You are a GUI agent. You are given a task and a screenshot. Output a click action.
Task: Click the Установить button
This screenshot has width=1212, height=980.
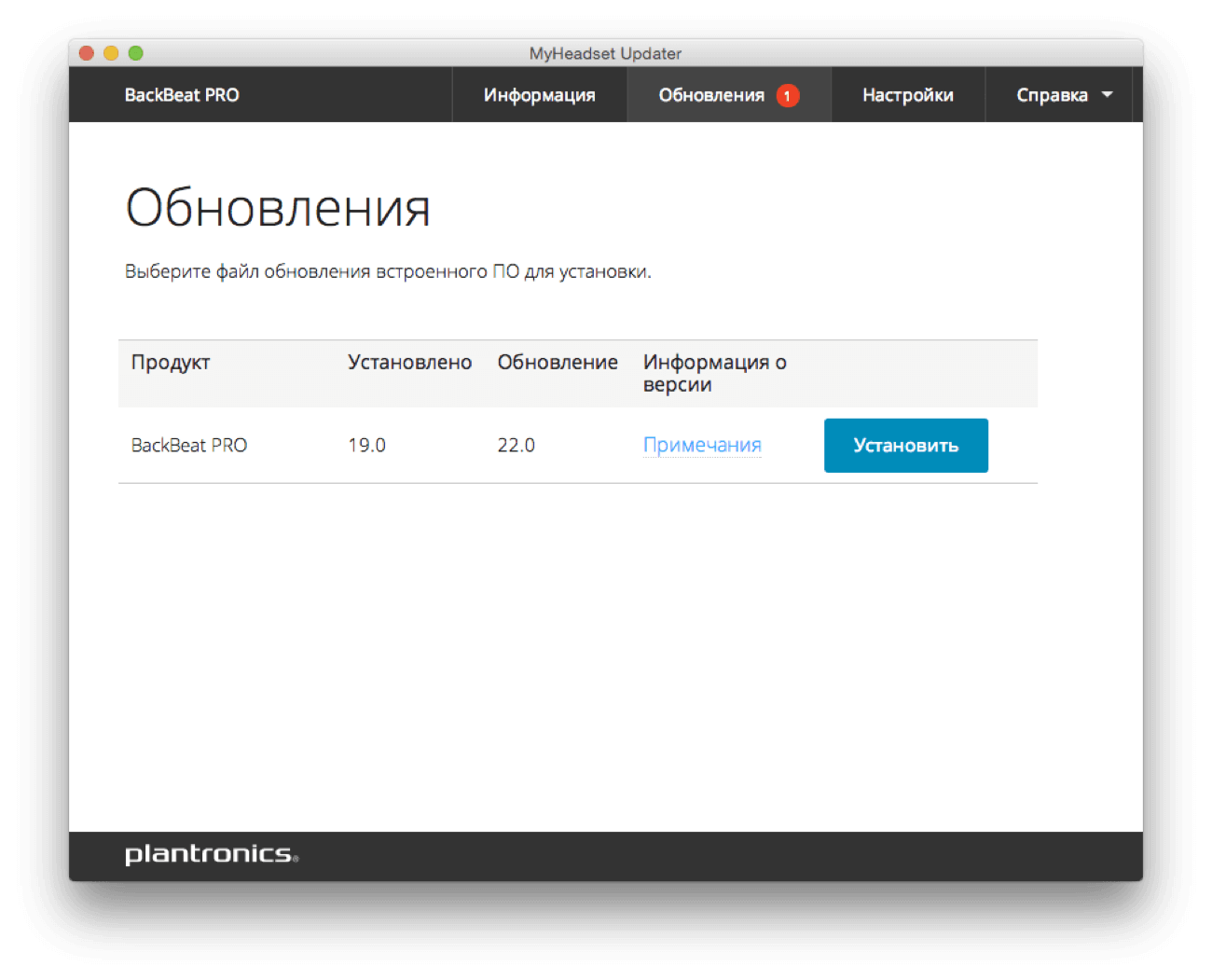click(x=905, y=445)
